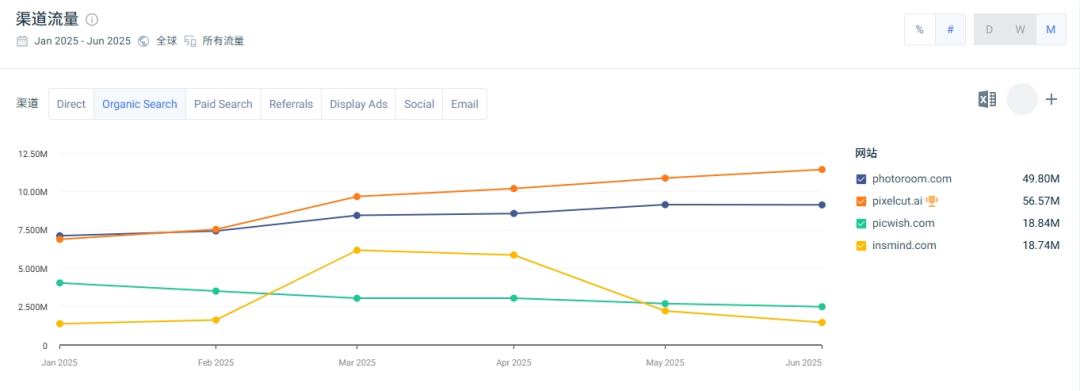Click the globe icon next to 全球

[143, 41]
